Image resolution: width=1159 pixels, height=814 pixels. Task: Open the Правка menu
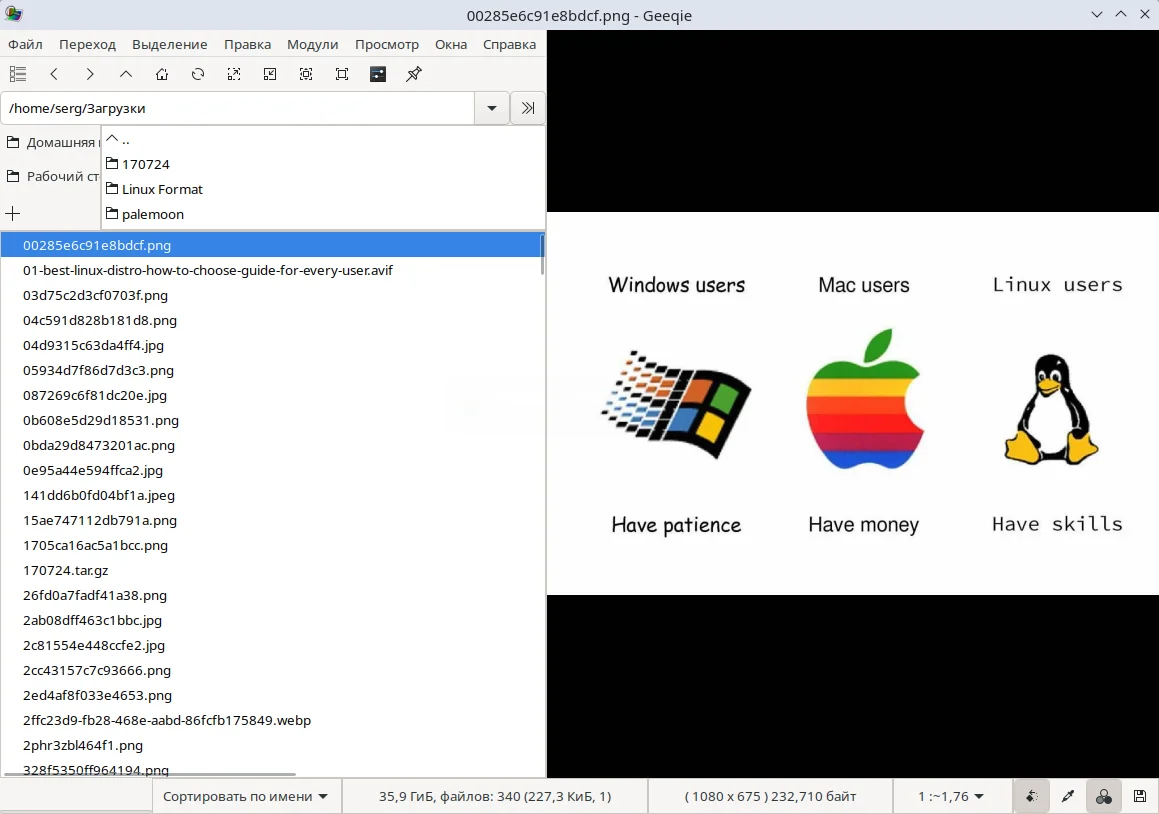click(x=248, y=44)
